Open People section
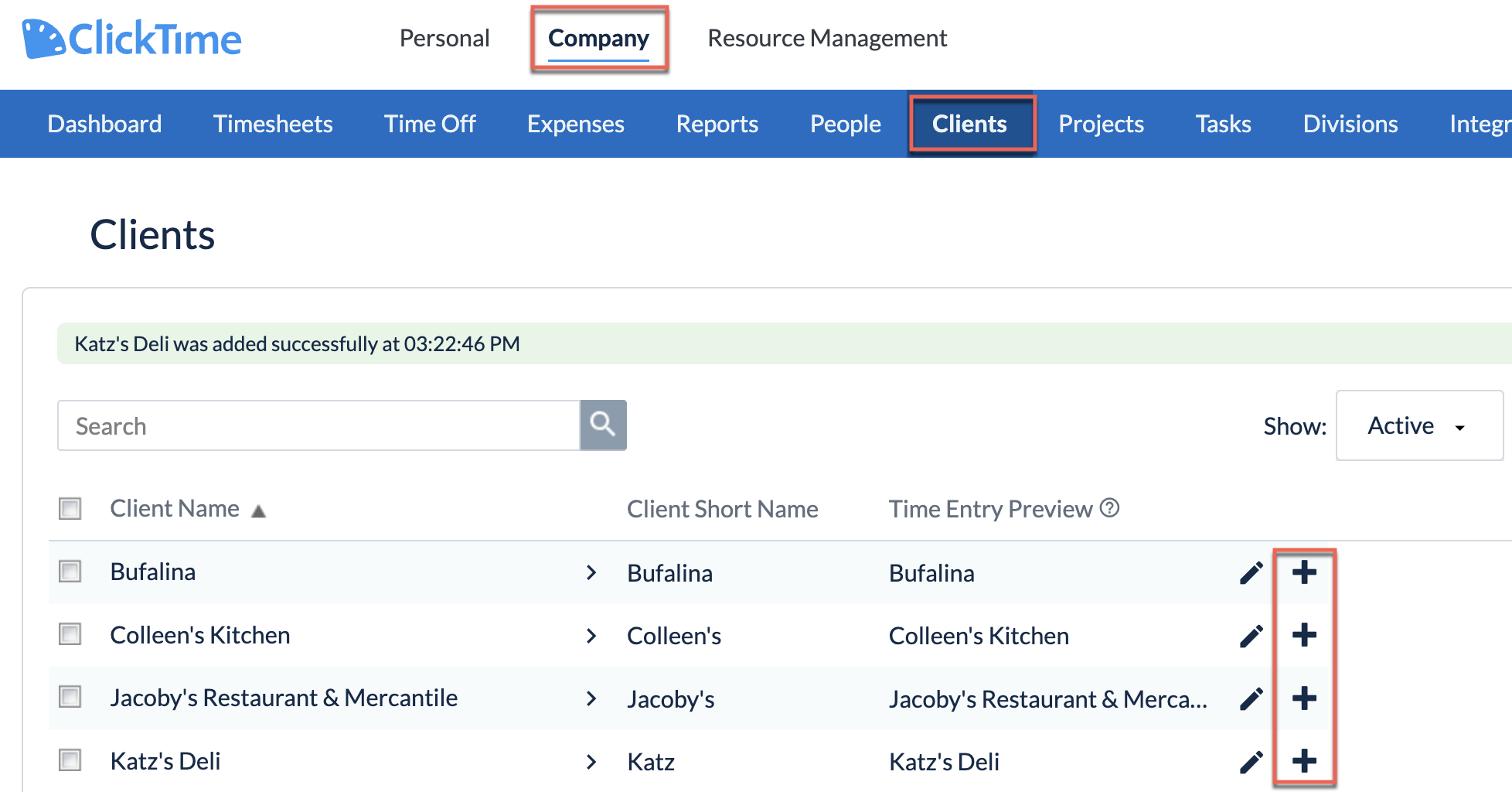 tap(846, 124)
